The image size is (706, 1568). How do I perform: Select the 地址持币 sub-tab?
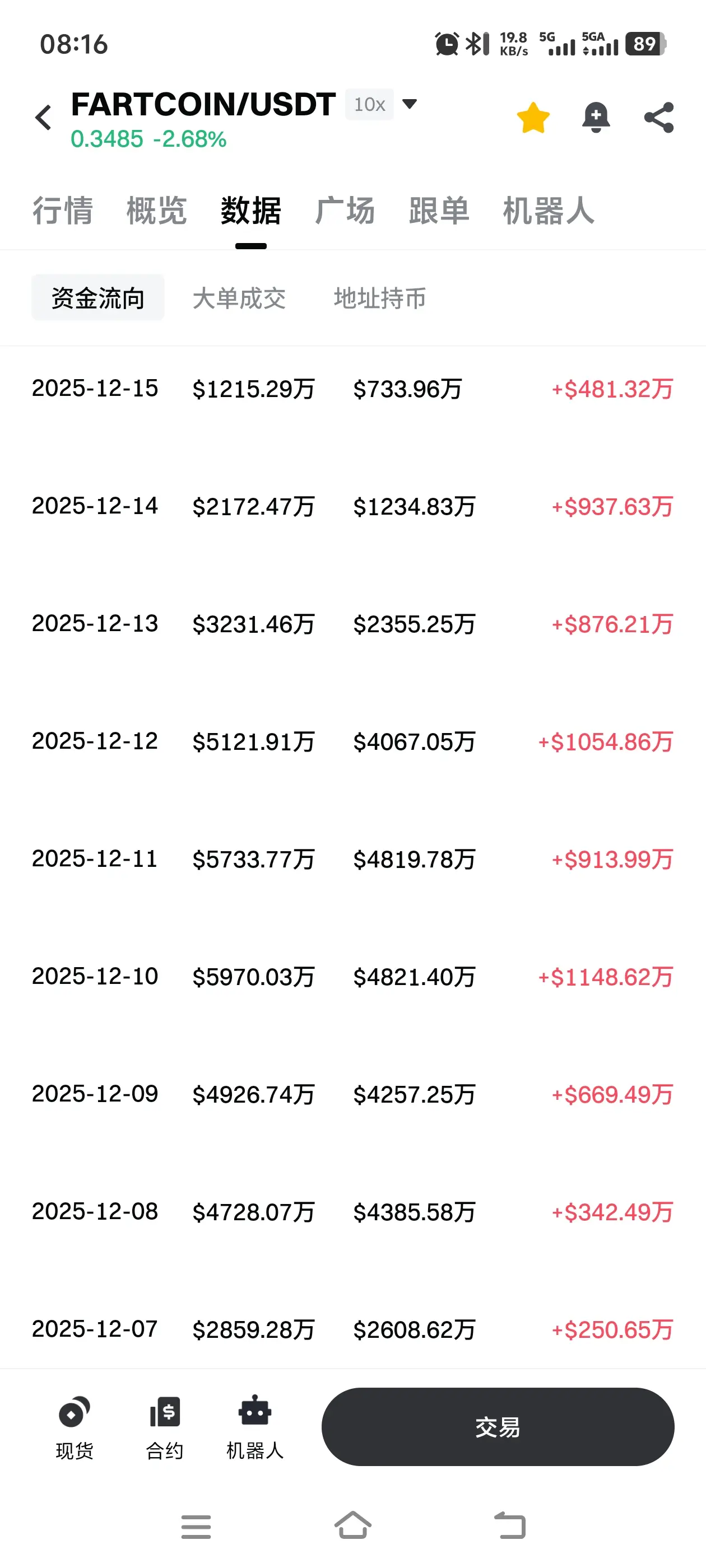380,298
